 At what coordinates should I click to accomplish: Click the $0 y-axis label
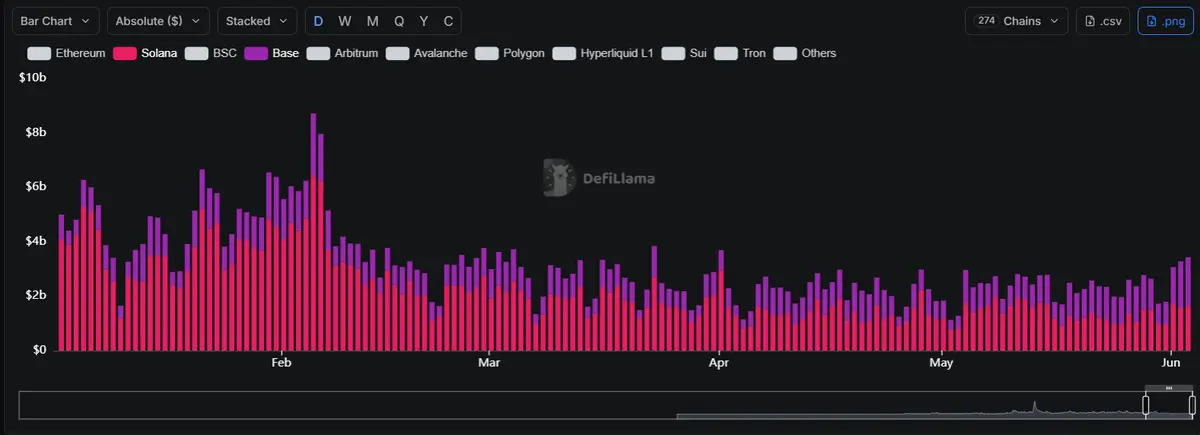(40, 350)
